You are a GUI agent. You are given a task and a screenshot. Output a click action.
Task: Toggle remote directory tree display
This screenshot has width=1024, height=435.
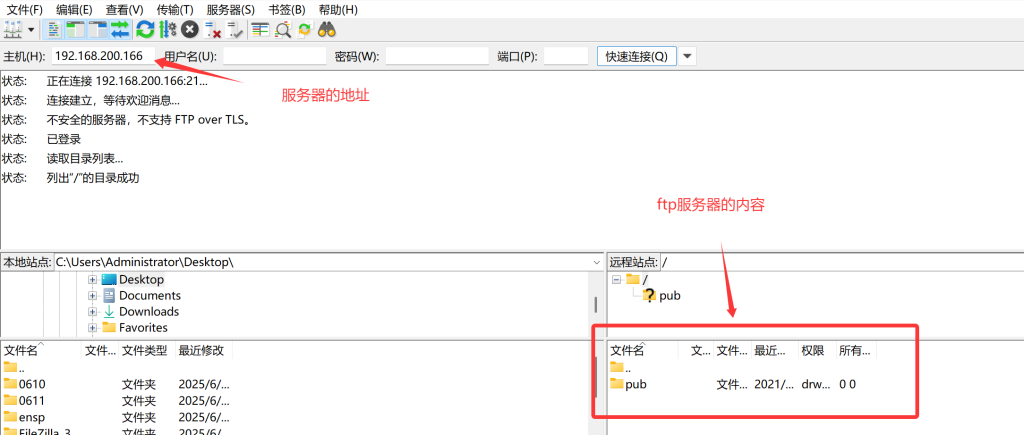(x=97, y=30)
